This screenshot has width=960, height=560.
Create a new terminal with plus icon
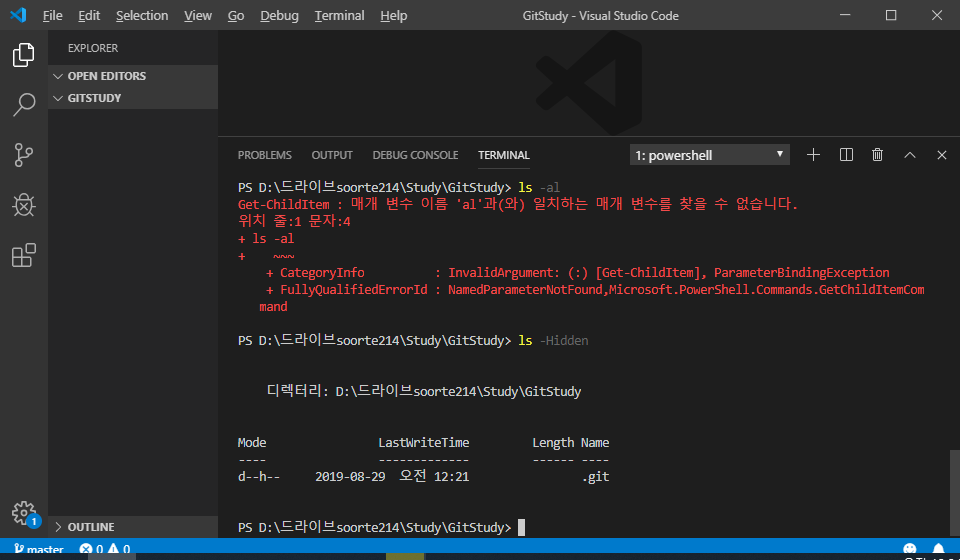coord(813,155)
